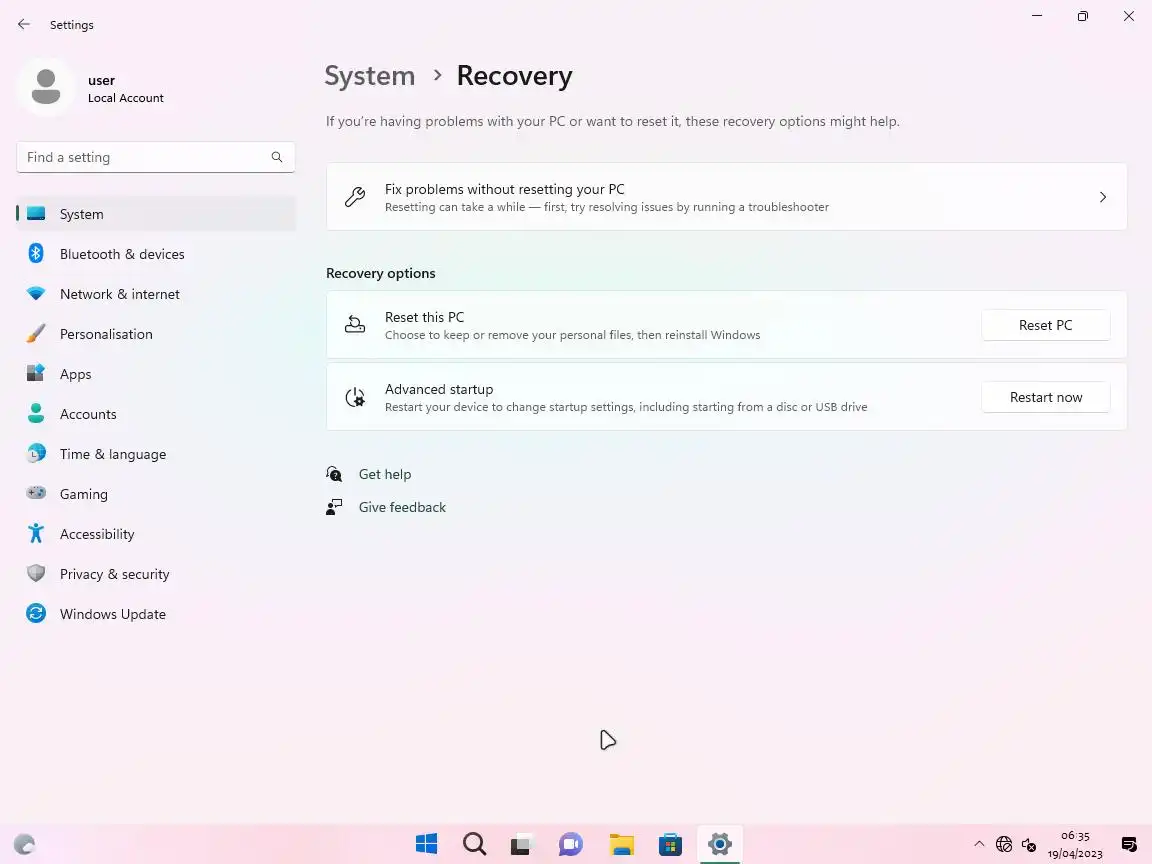1152x864 pixels.
Task: Click the weather widget icon on taskbar
Action: (24, 844)
